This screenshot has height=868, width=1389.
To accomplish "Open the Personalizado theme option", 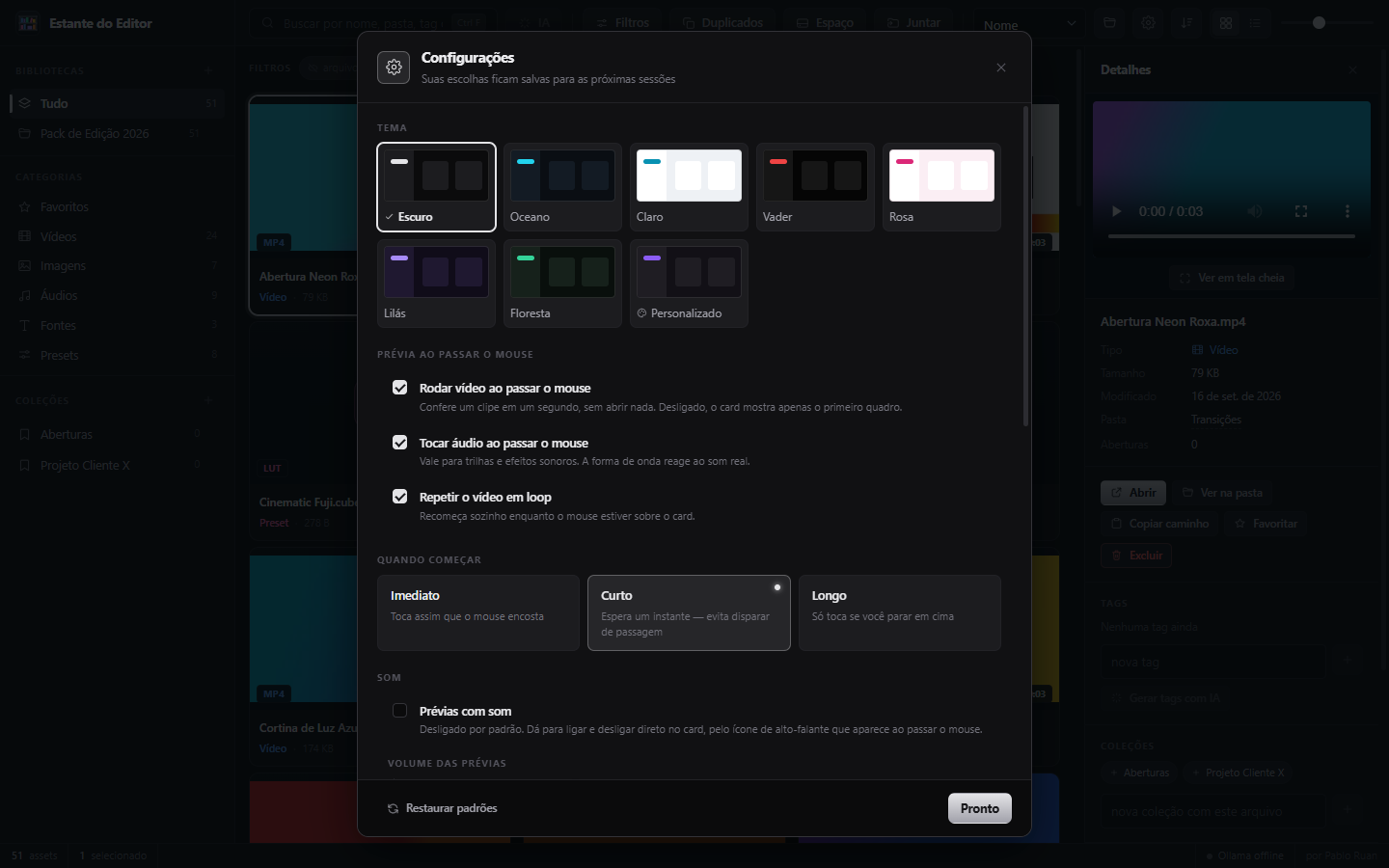I will tap(689, 284).
